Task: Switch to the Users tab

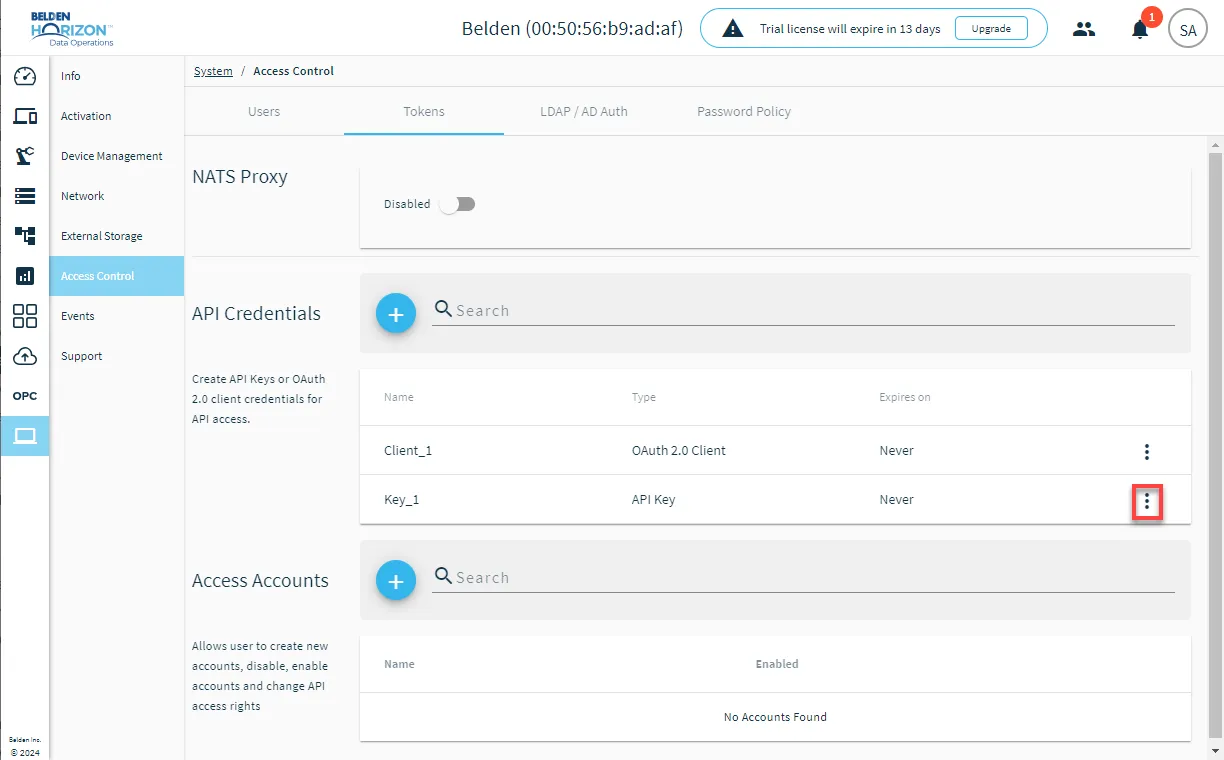Action: pos(264,111)
